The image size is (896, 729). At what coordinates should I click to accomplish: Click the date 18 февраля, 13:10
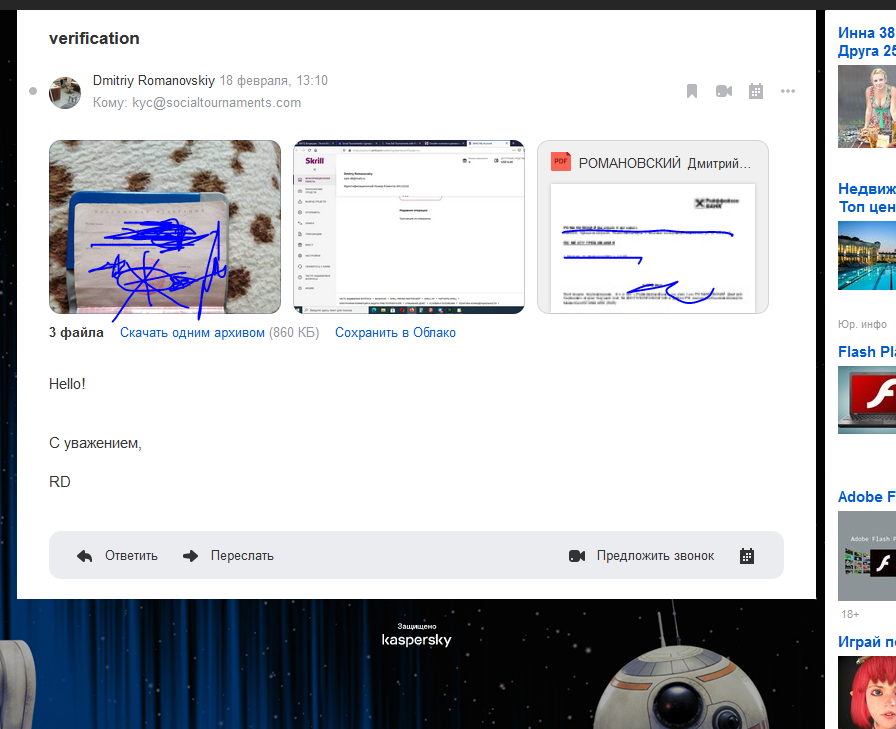[274, 81]
